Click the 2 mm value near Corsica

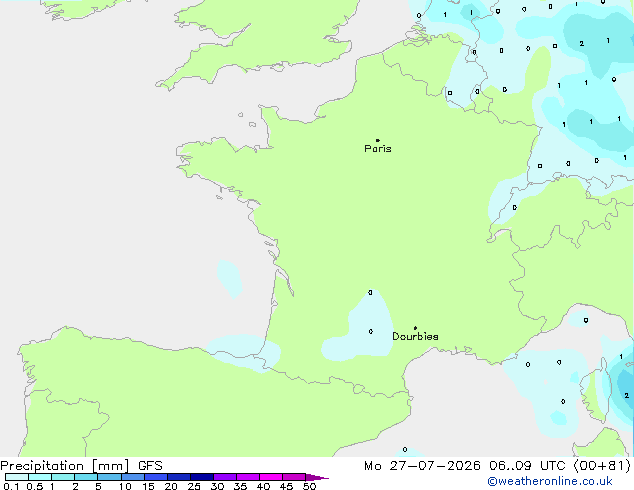coord(626,395)
